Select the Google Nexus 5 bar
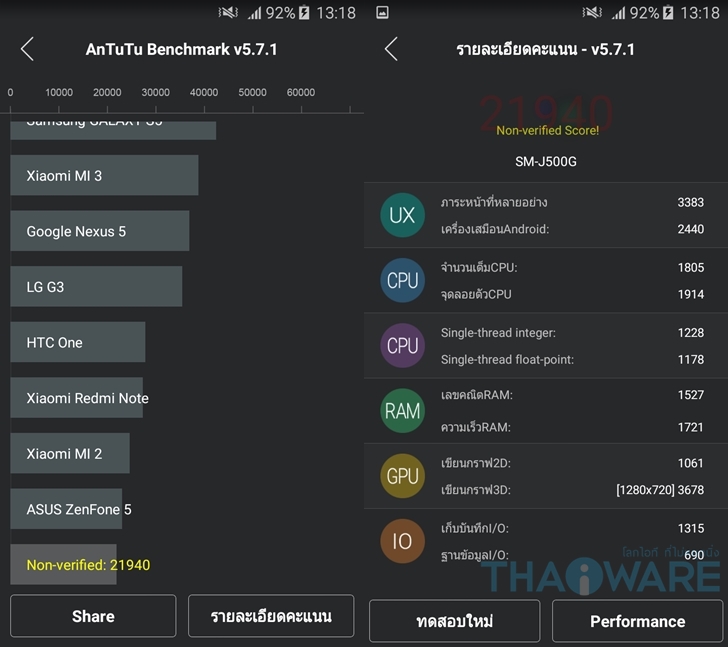Image resolution: width=728 pixels, height=647 pixels. (100, 231)
